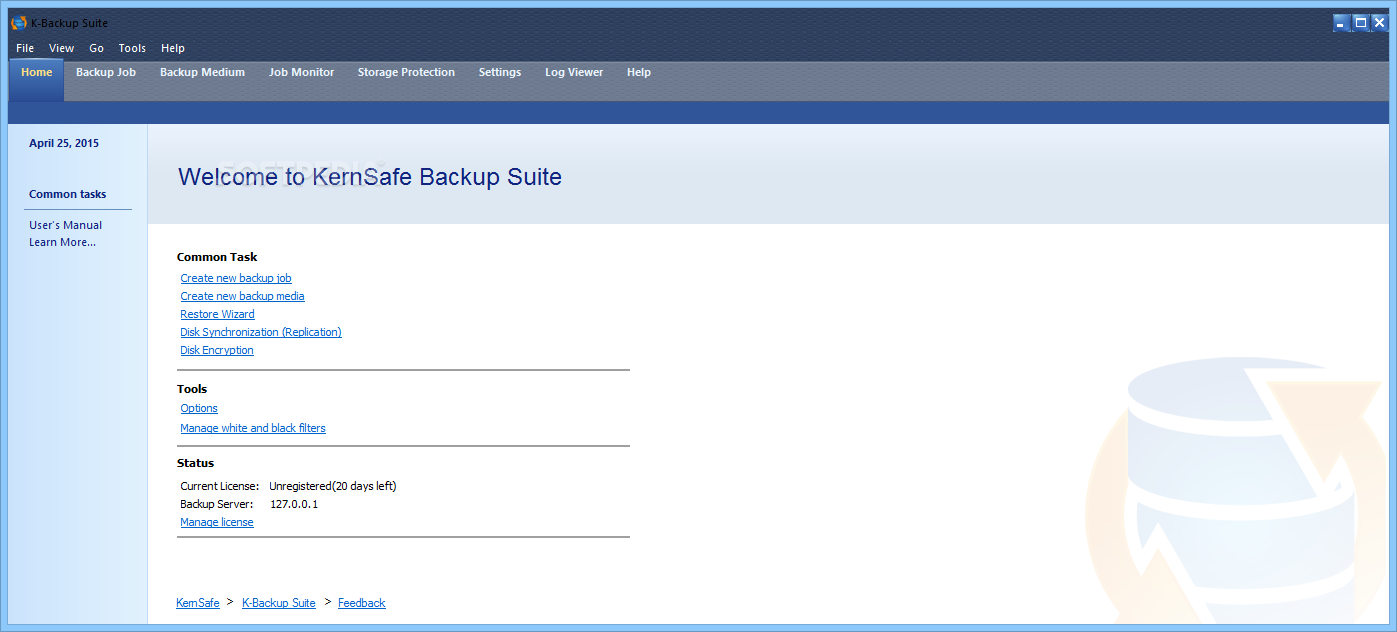Go to the Settings tab
Viewport: 1397px width, 632px height.
[500, 72]
